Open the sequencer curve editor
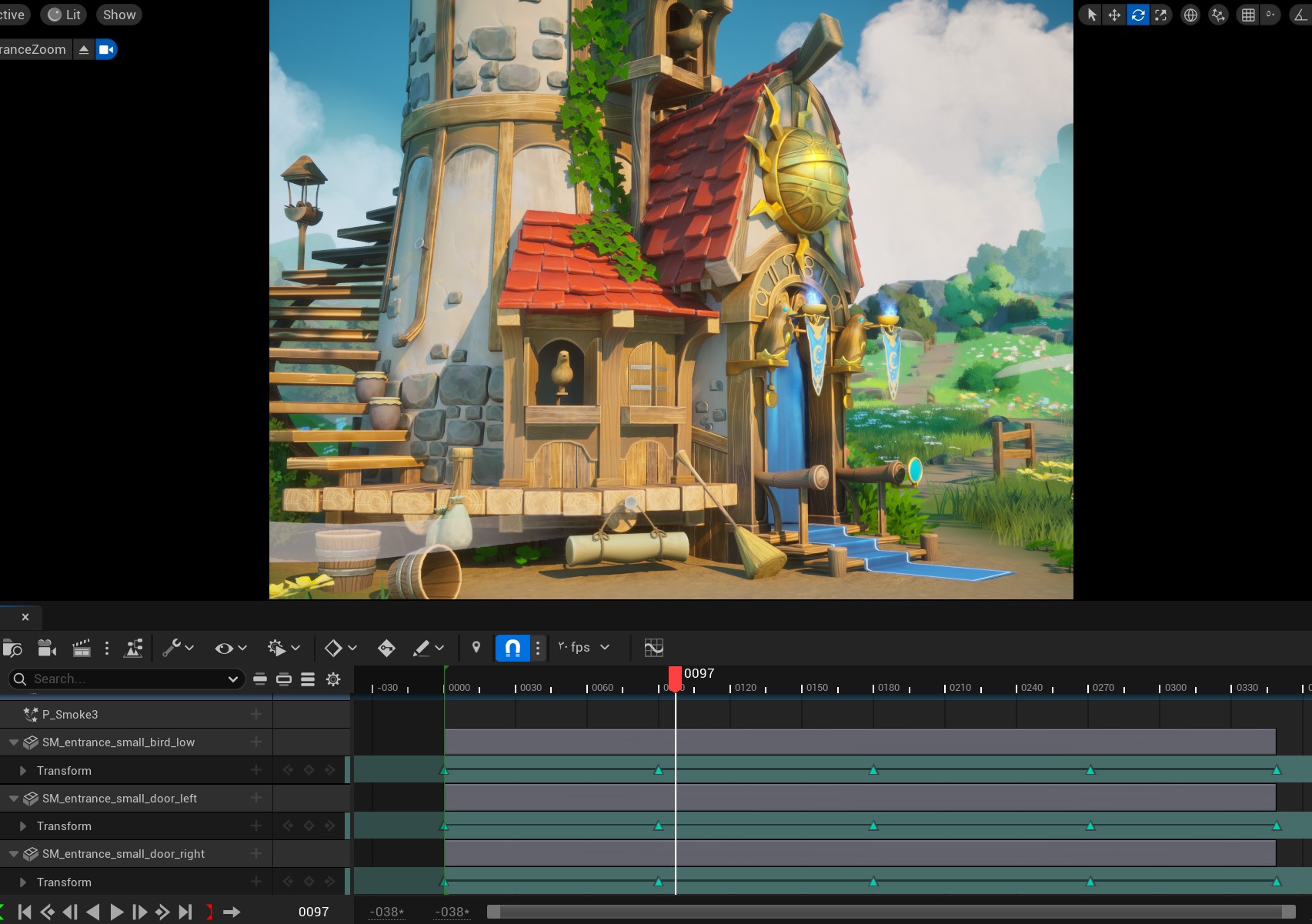The width and height of the screenshot is (1312, 924). 653,648
